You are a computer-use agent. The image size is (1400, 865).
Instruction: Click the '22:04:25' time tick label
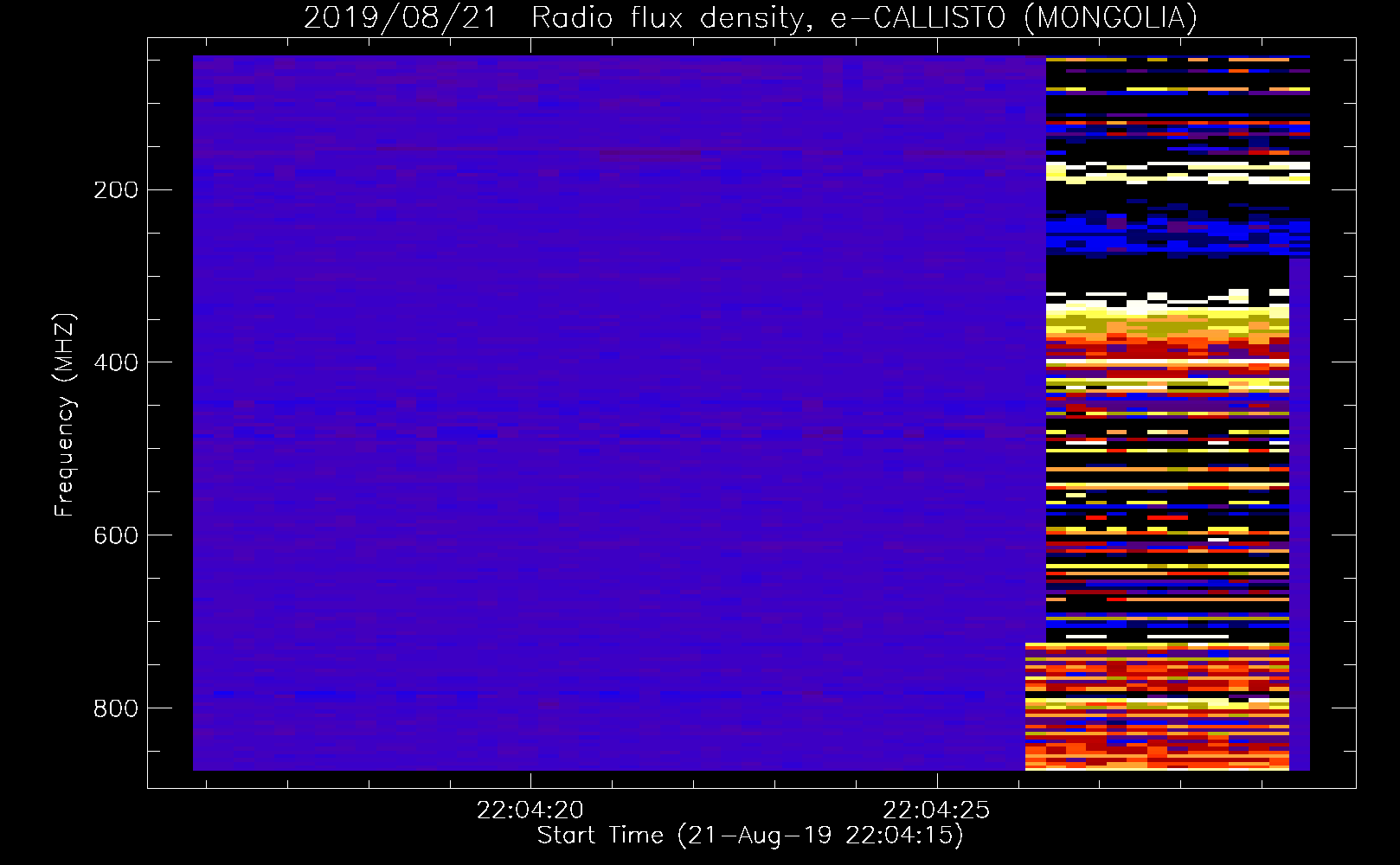[x=936, y=811]
